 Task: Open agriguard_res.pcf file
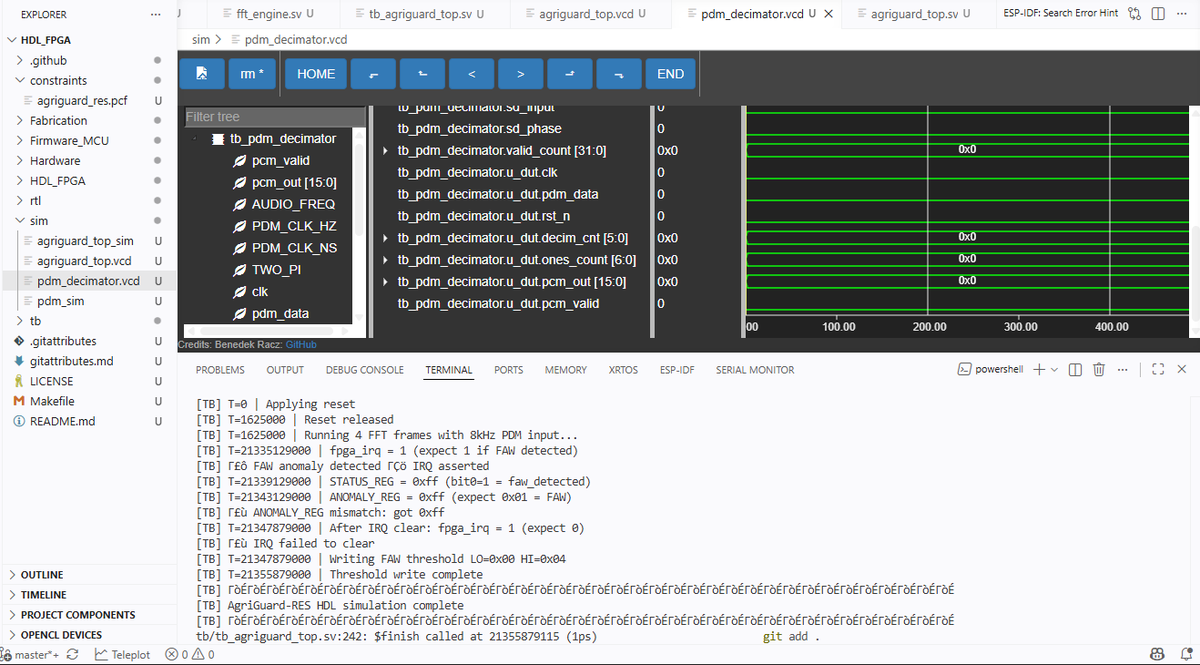tap(88, 100)
